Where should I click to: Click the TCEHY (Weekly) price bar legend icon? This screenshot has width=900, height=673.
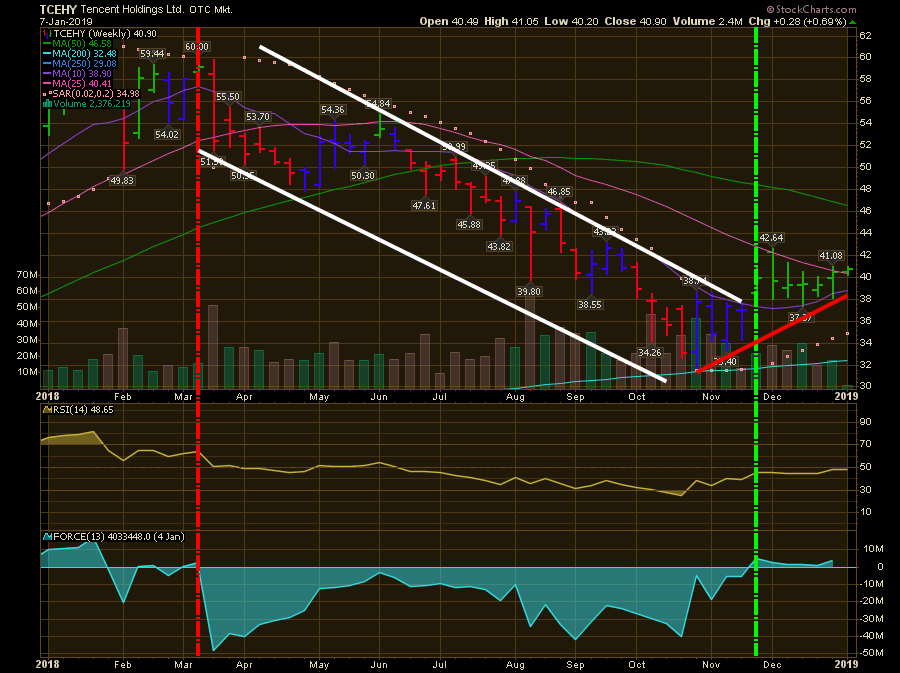pos(46,35)
